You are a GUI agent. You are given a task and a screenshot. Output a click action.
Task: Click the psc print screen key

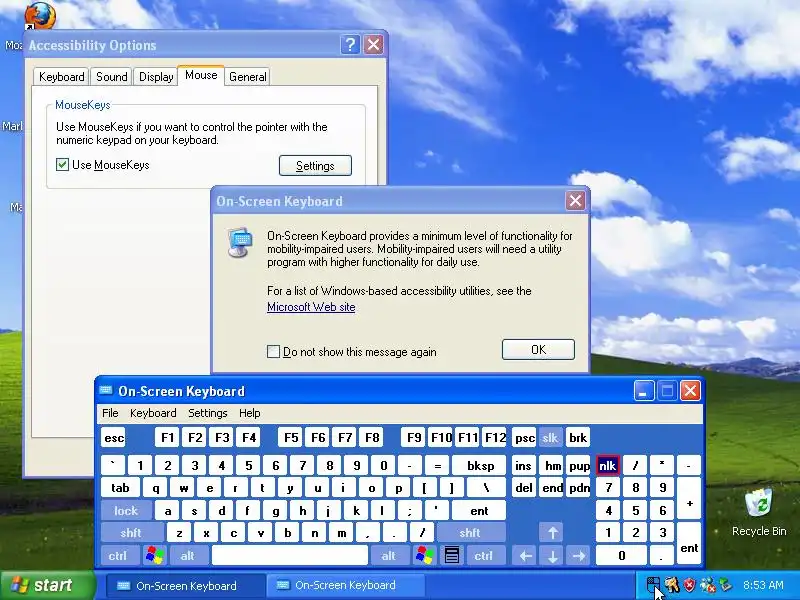524,438
